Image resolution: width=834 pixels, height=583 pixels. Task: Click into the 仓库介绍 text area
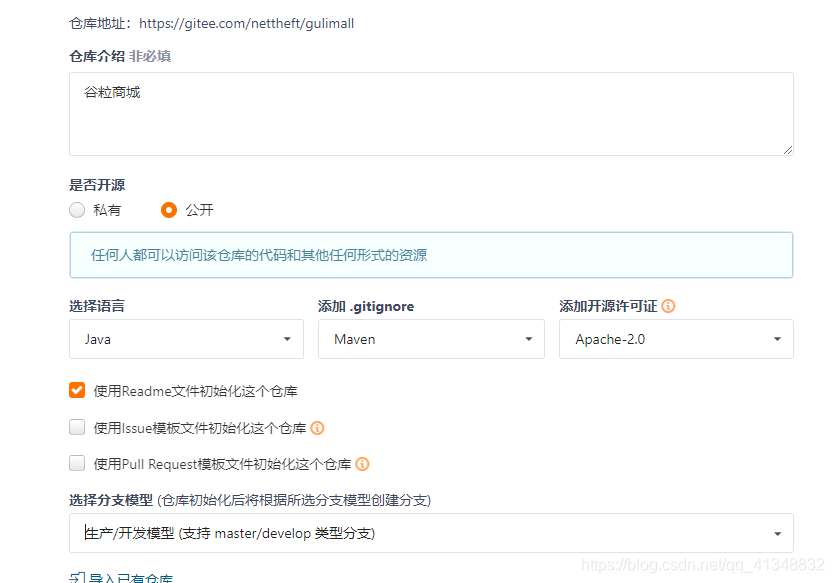tap(431, 114)
